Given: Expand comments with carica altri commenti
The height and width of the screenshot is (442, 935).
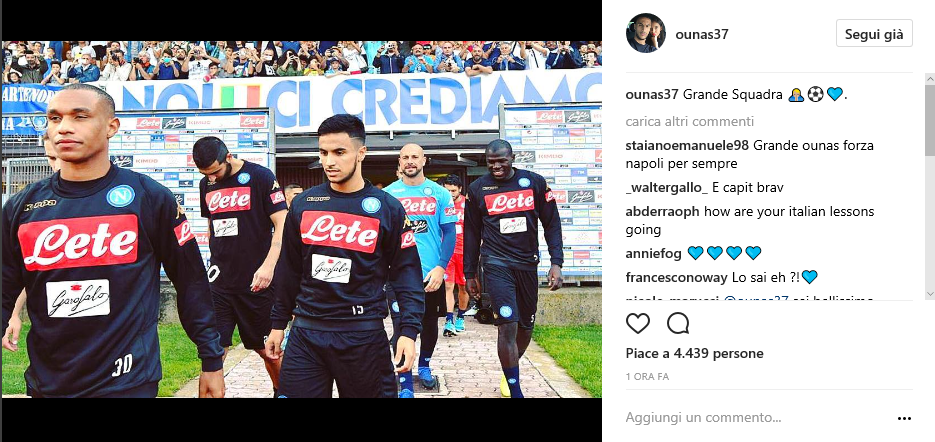Looking at the screenshot, I should [x=690, y=122].
